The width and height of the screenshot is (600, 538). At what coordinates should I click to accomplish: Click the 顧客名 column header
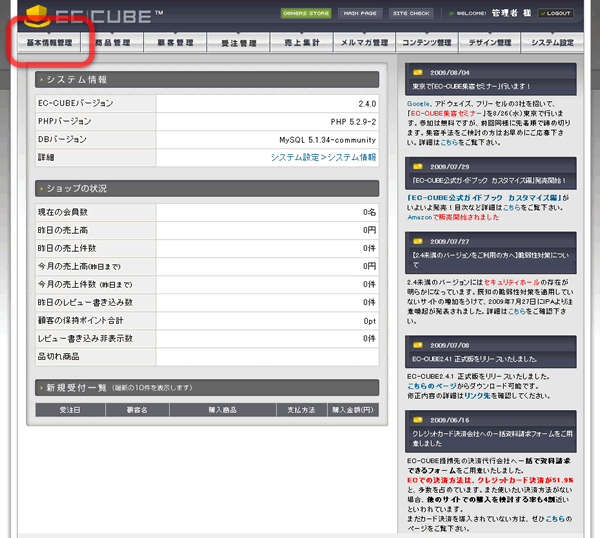click(x=137, y=410)
